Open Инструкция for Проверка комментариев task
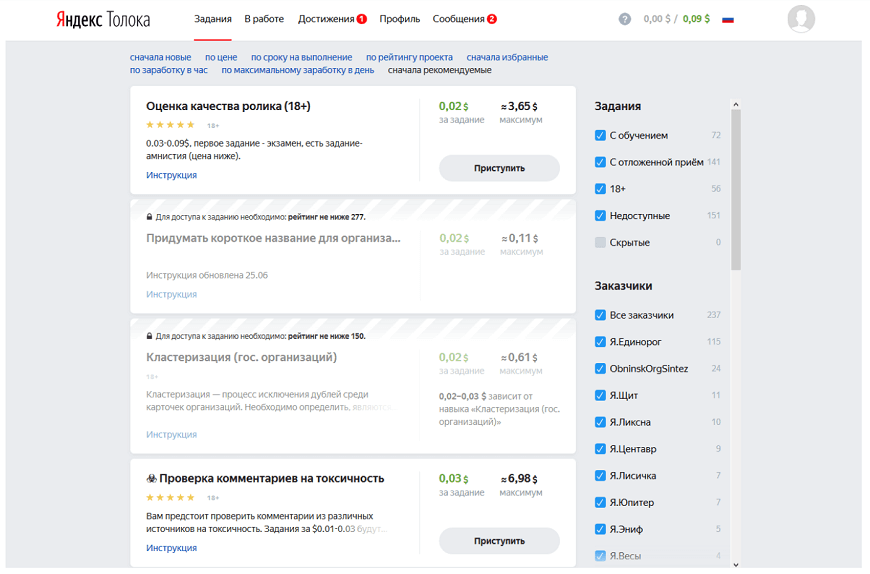The image size is (870, 574). [x=171, y=547]
